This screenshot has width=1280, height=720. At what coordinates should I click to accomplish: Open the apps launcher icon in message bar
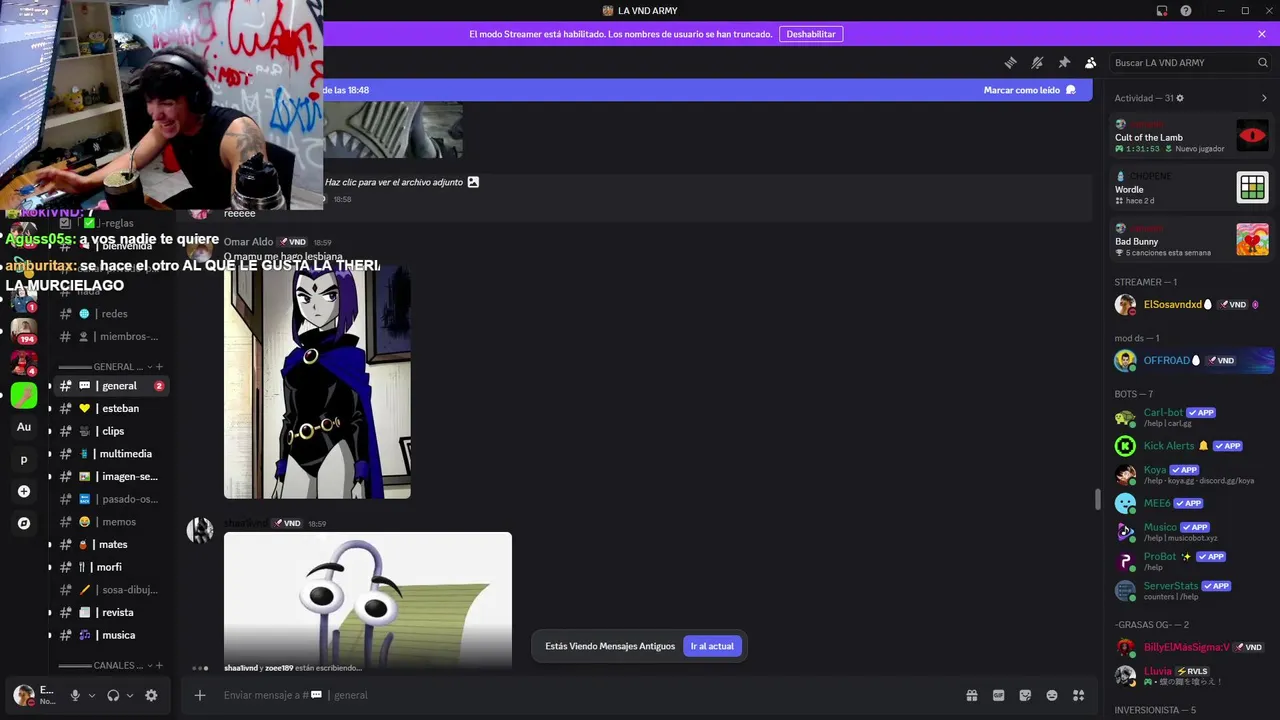[x=1079, y=695]
